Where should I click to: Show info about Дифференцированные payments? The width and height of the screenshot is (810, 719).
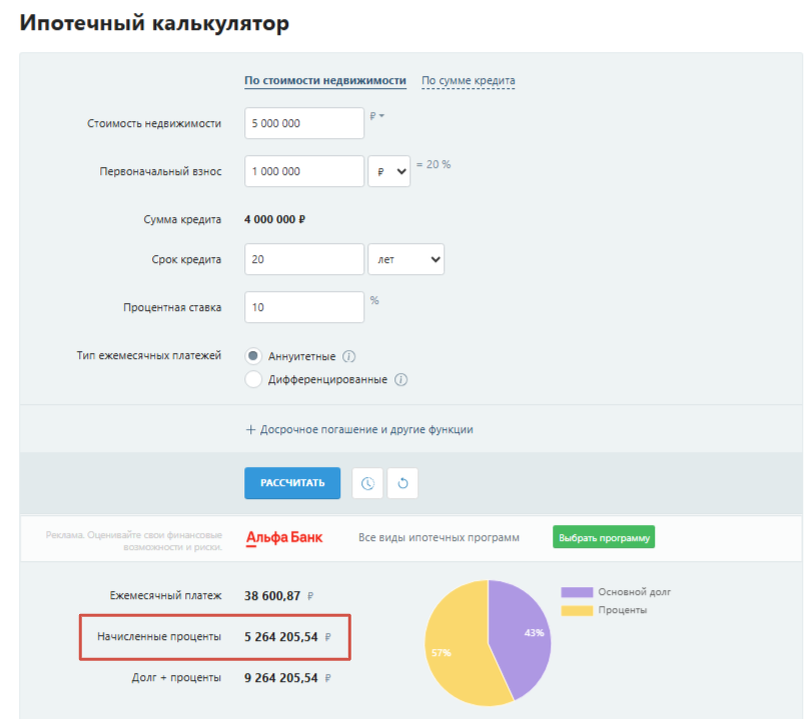click(x=401, y=380)
